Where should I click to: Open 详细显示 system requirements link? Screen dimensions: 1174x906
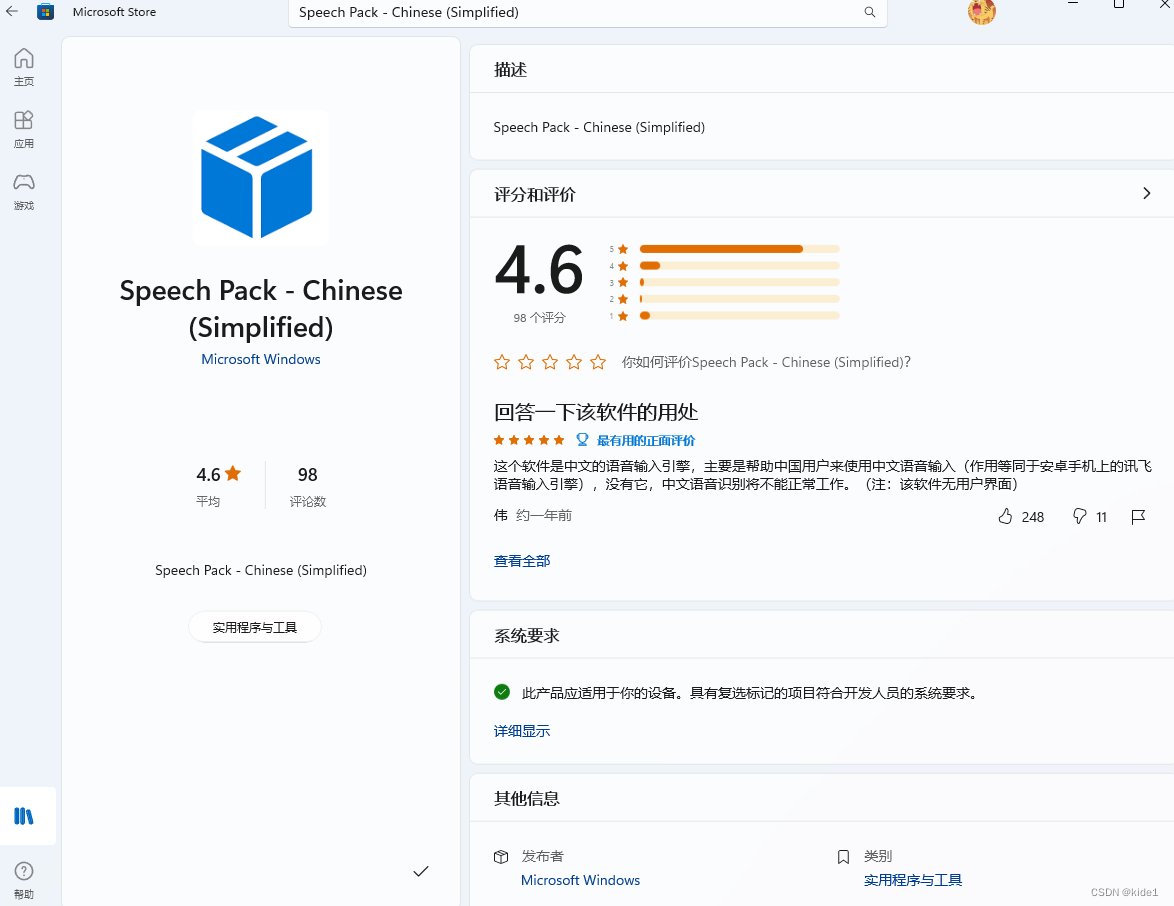pos(522,731)
